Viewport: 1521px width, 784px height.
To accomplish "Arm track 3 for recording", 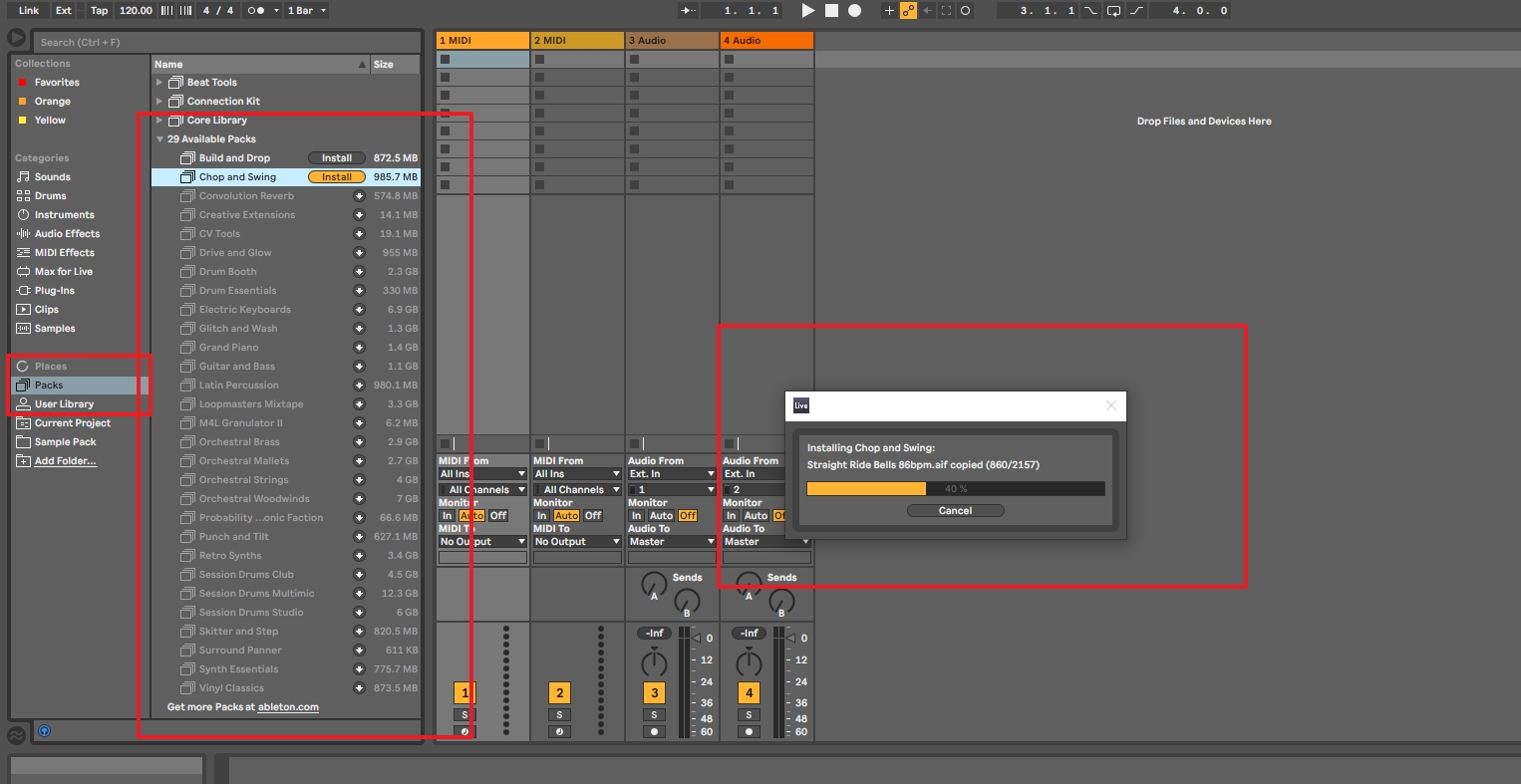I will click(x=654, y=731).
